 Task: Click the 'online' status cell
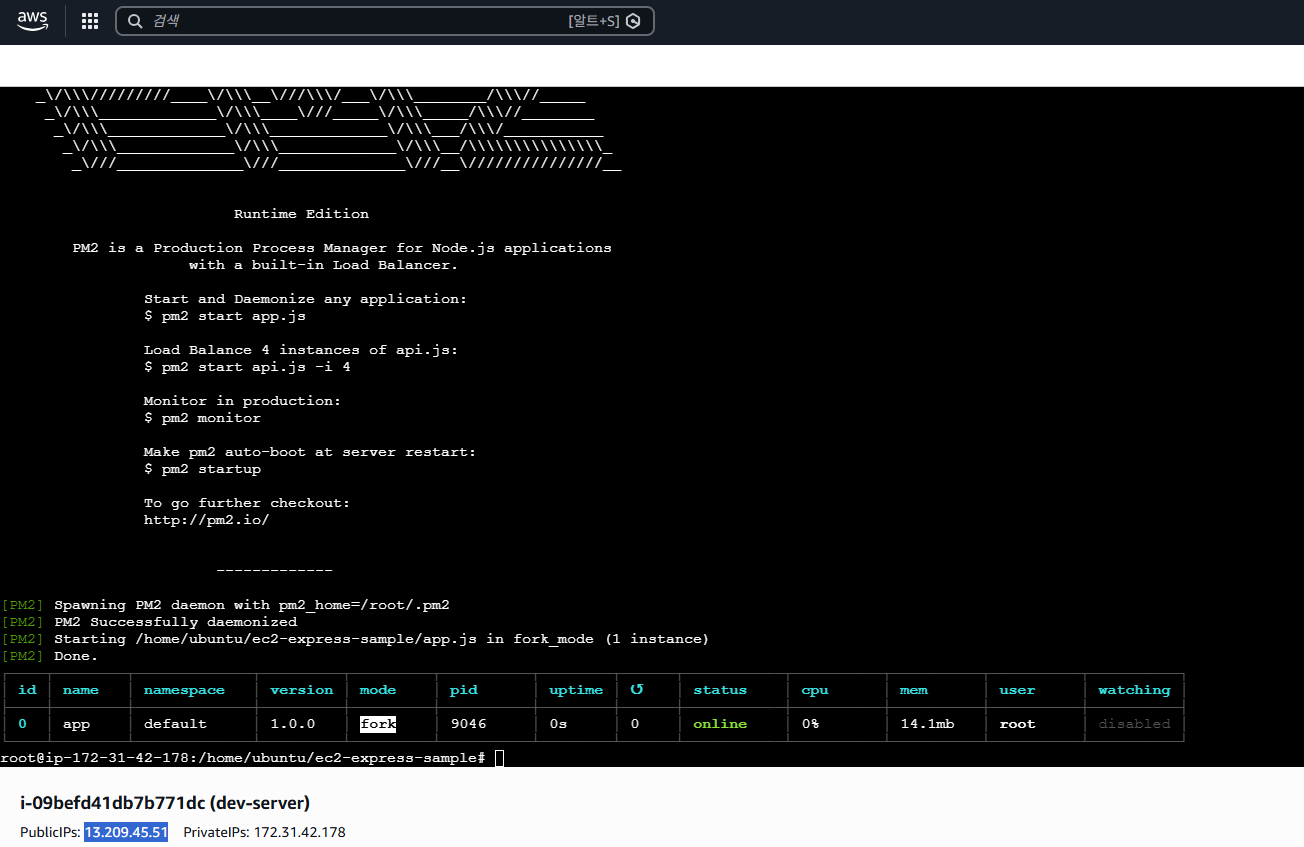click(x=720, y=724)
